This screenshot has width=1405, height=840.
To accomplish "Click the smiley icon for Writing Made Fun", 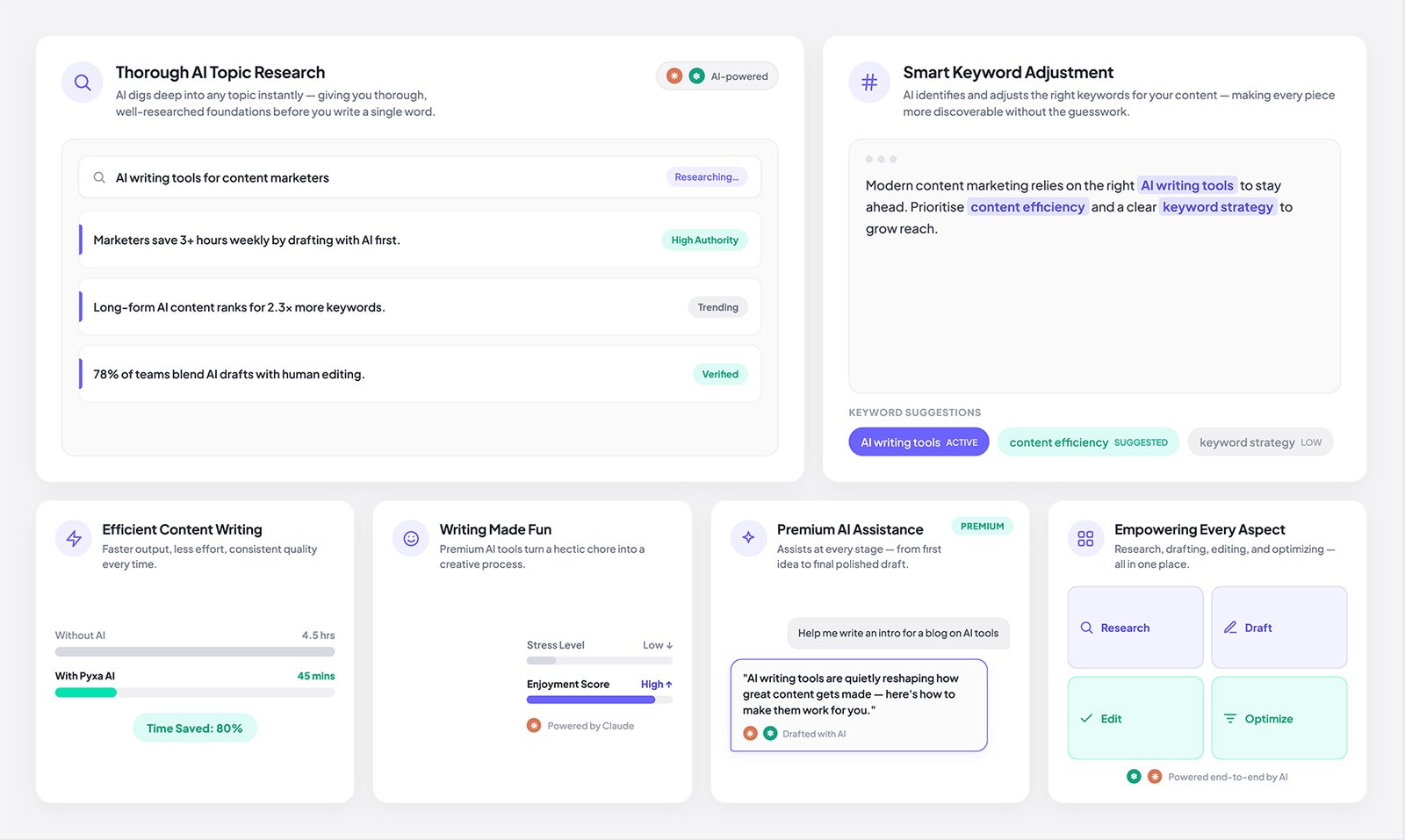I will coord(411,538).
